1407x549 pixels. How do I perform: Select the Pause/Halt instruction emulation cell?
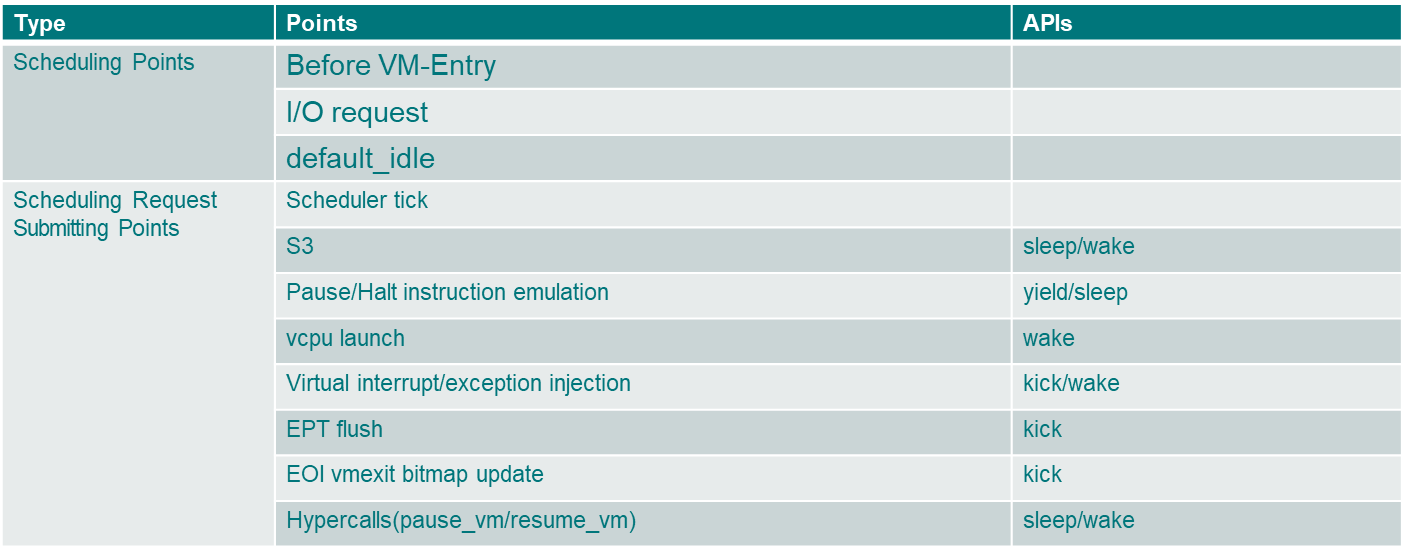pos(447,292)
